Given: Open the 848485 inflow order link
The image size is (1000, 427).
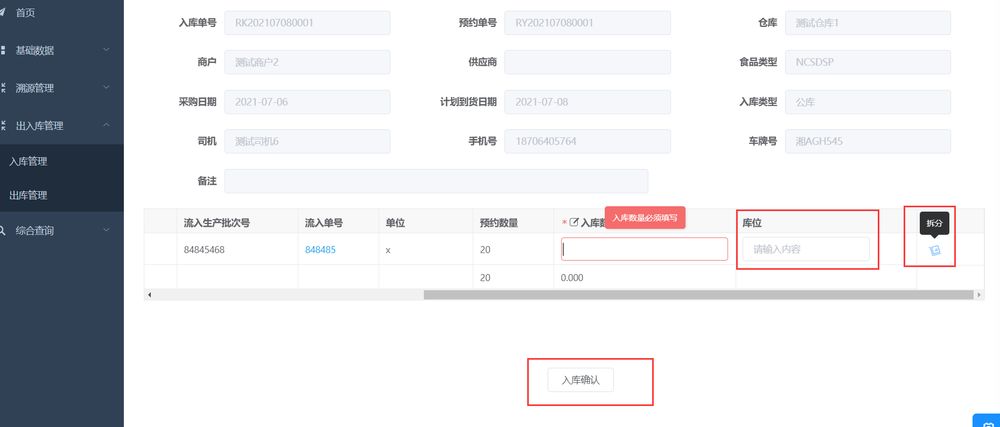Looking at the screenshot, I should (320, 249).
